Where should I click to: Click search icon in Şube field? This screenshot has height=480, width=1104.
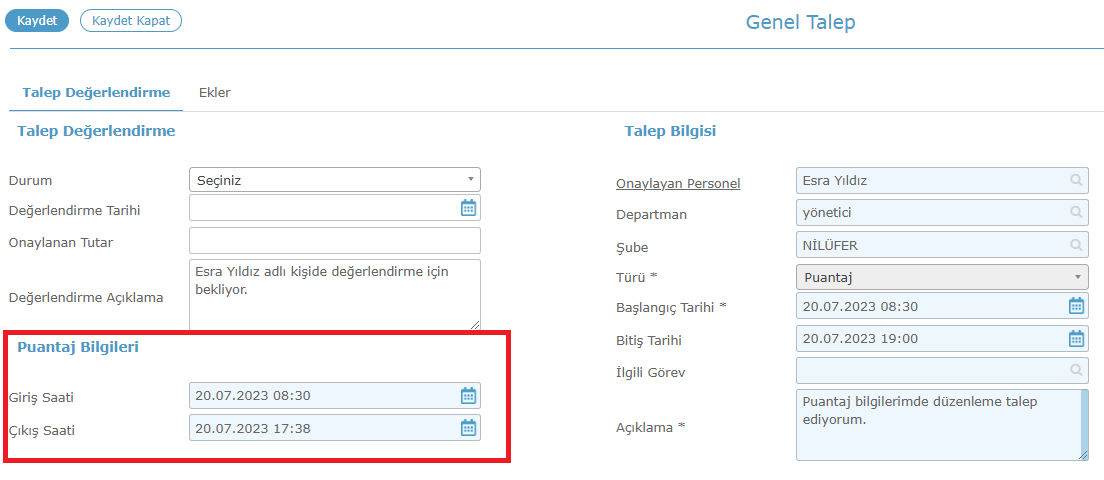point(1076,245)
